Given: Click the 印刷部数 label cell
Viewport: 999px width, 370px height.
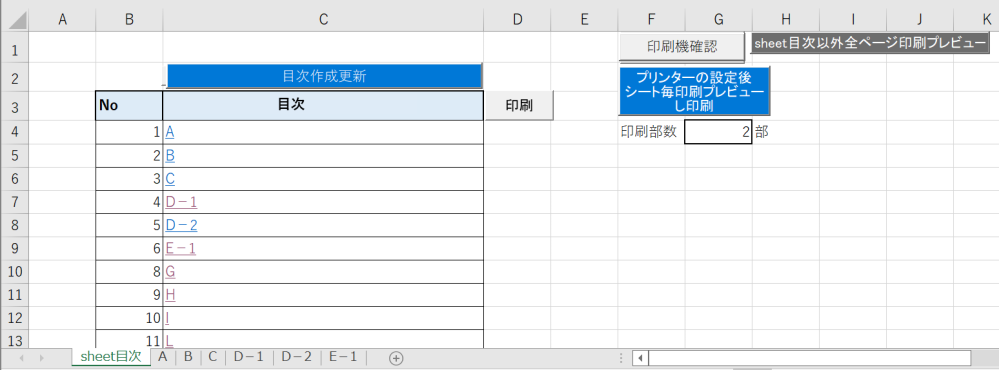Looking at the screenshot, I should 651,132.
